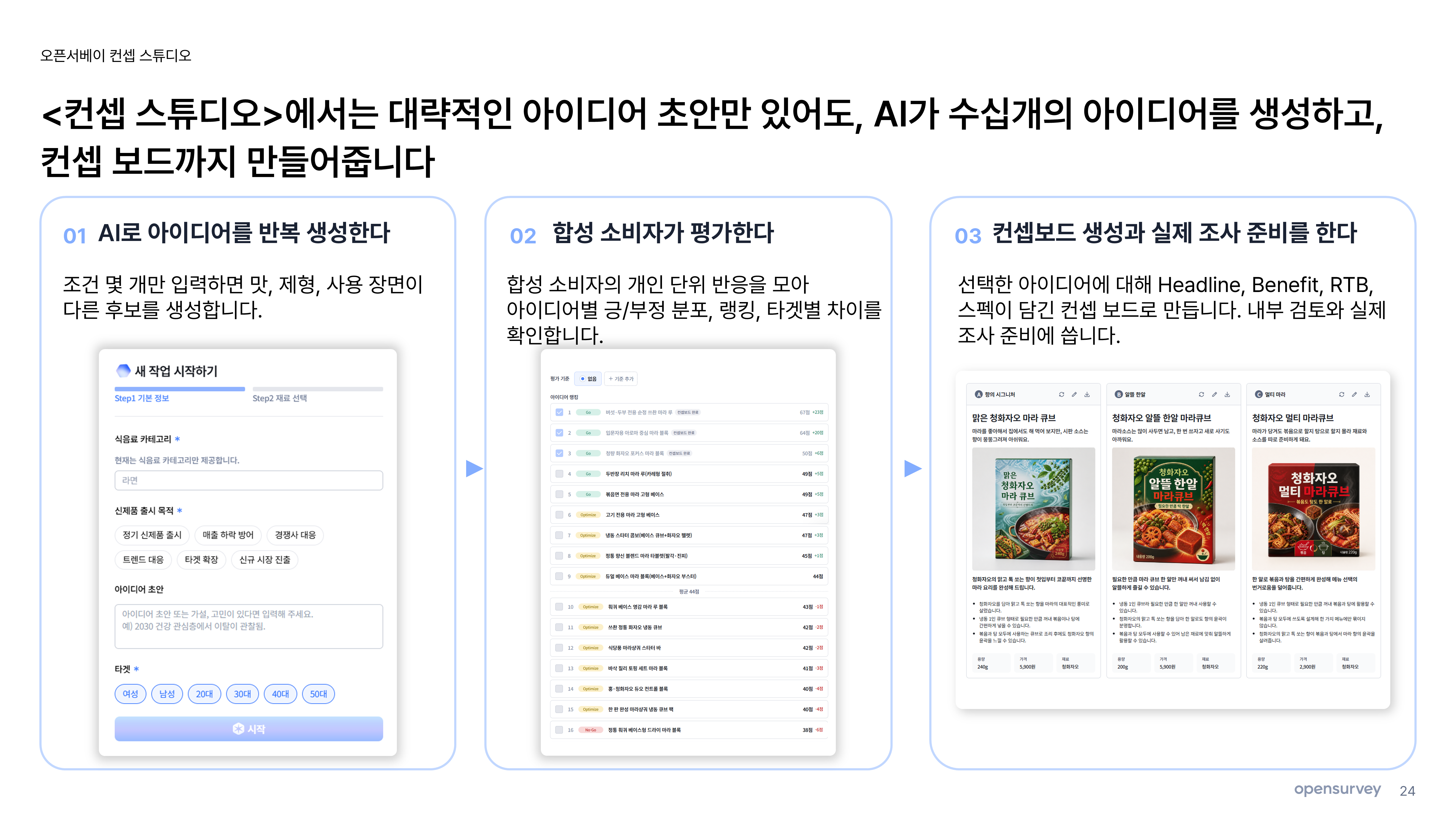
Task: Select idea row 바삭 칠리 토핑 세트 마라 블록
Action: pos(689,668)
